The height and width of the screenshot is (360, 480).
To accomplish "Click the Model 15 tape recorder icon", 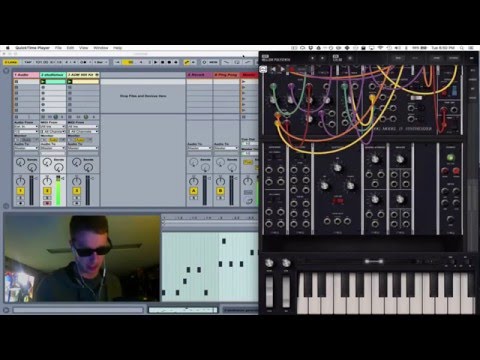I will [263, 70].
